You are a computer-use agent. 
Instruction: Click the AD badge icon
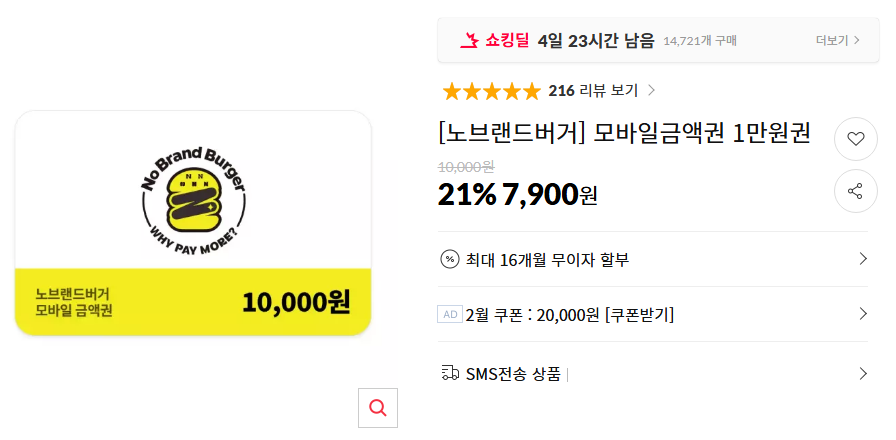click(450, 315)
